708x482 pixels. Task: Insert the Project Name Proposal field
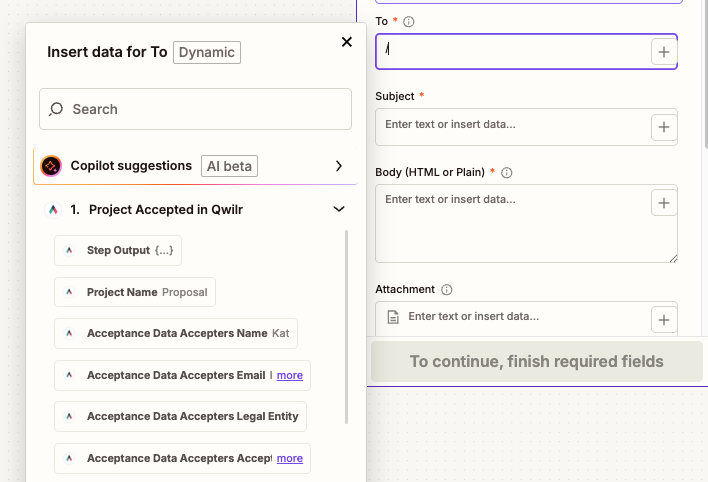click(135, 292)
